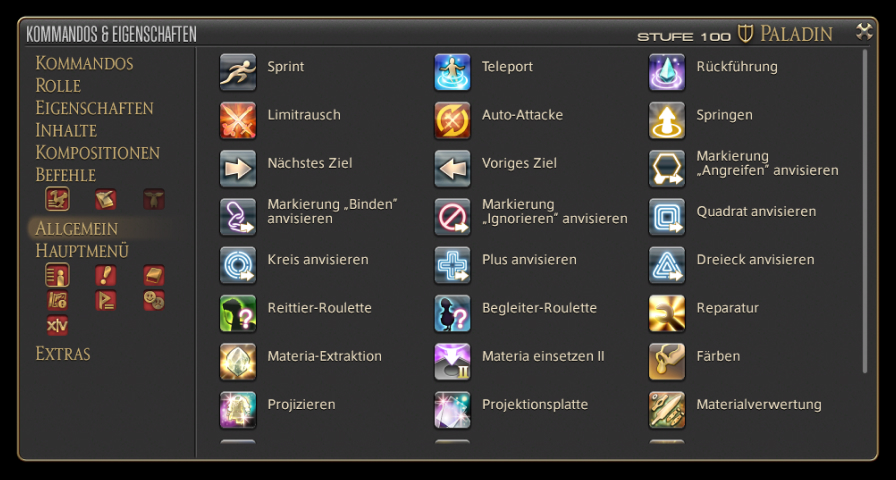Click the Kreis anvisieren icon
Image resolution: width=896 pixels, height=480 pixels.
(238, 265)
